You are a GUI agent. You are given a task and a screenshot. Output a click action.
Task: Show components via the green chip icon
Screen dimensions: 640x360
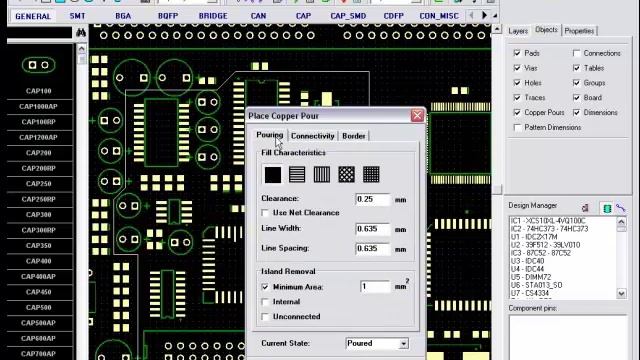click(x=607, y=208)
